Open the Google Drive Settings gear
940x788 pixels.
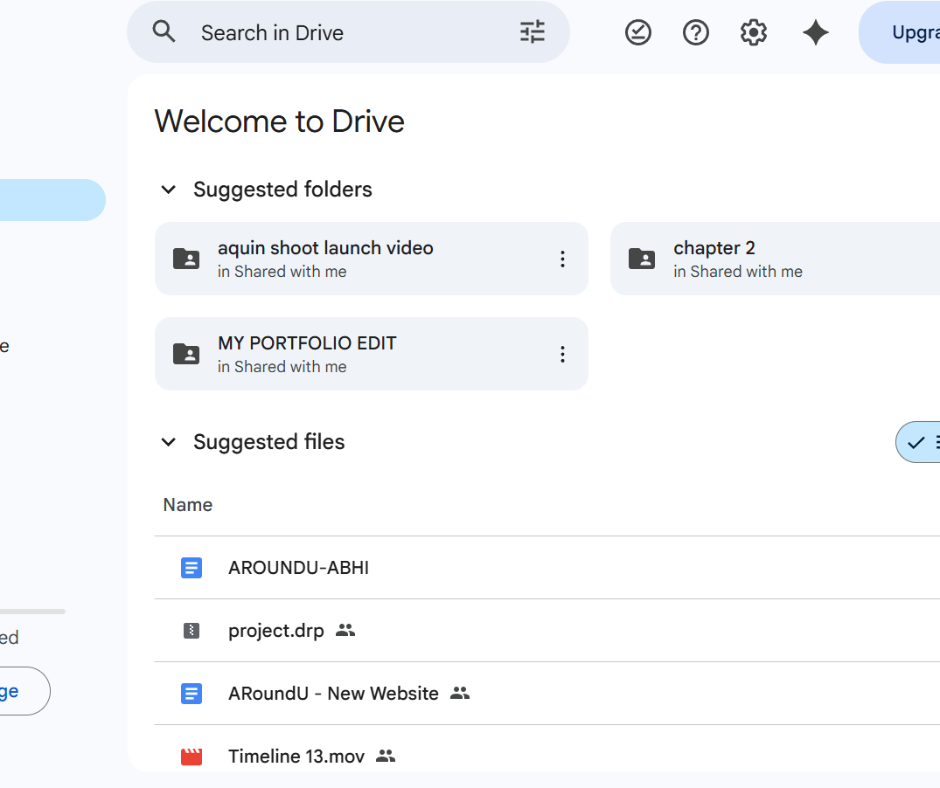(x=753, y=32)
